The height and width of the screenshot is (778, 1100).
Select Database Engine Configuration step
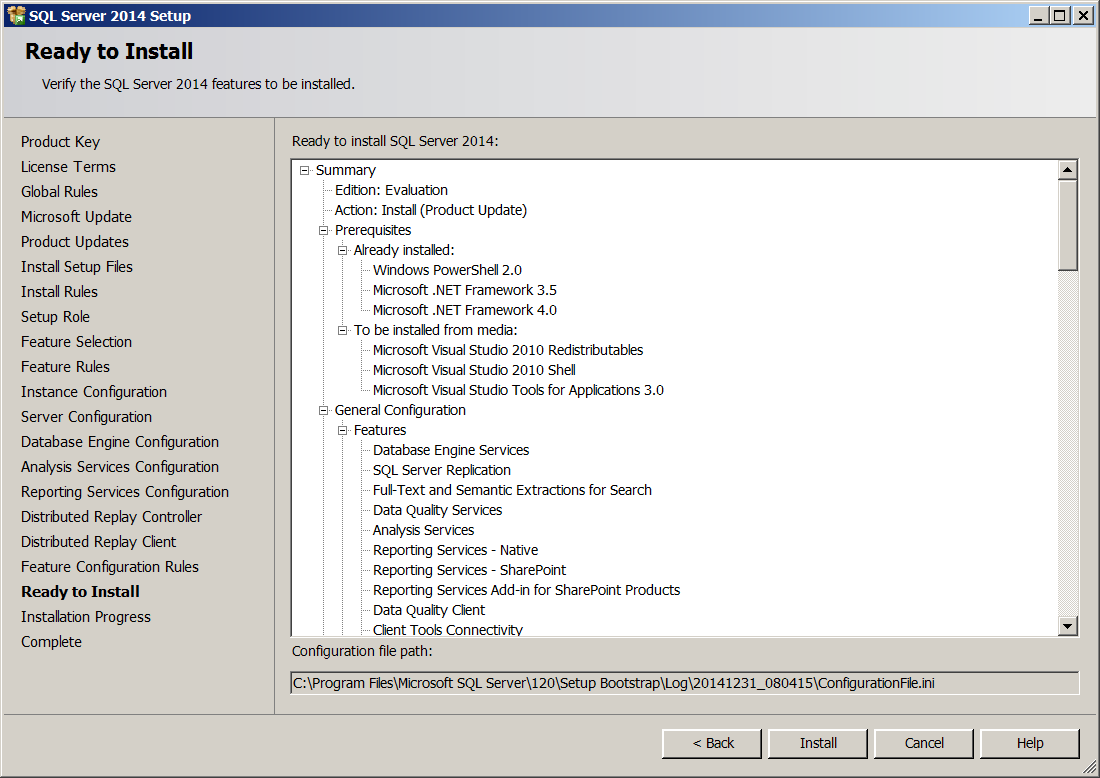coord(120,442)
